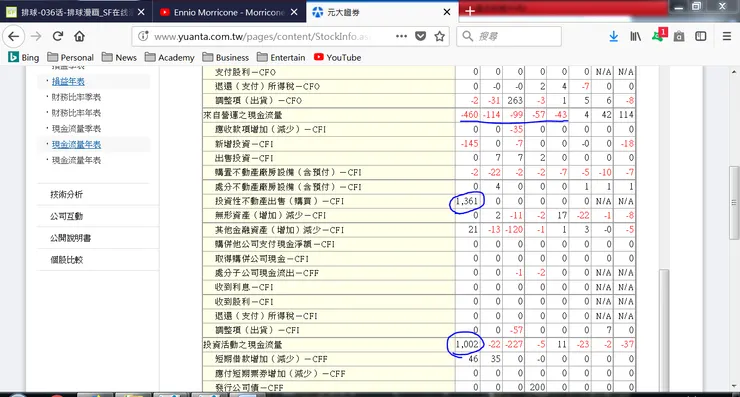Show site information icon in address bar
The image size is (740, 397).
[x=143, y=36]
